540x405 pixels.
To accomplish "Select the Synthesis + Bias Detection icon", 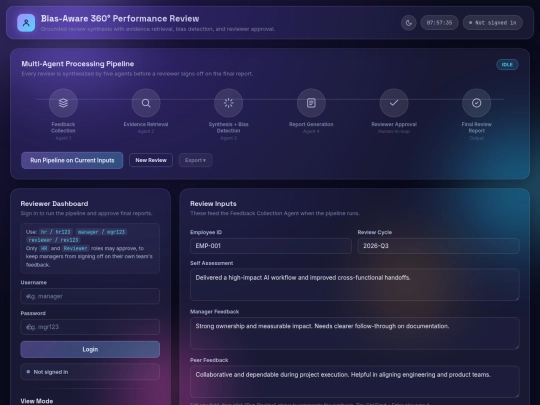I will pyautogui.click(x=228, y=103).
